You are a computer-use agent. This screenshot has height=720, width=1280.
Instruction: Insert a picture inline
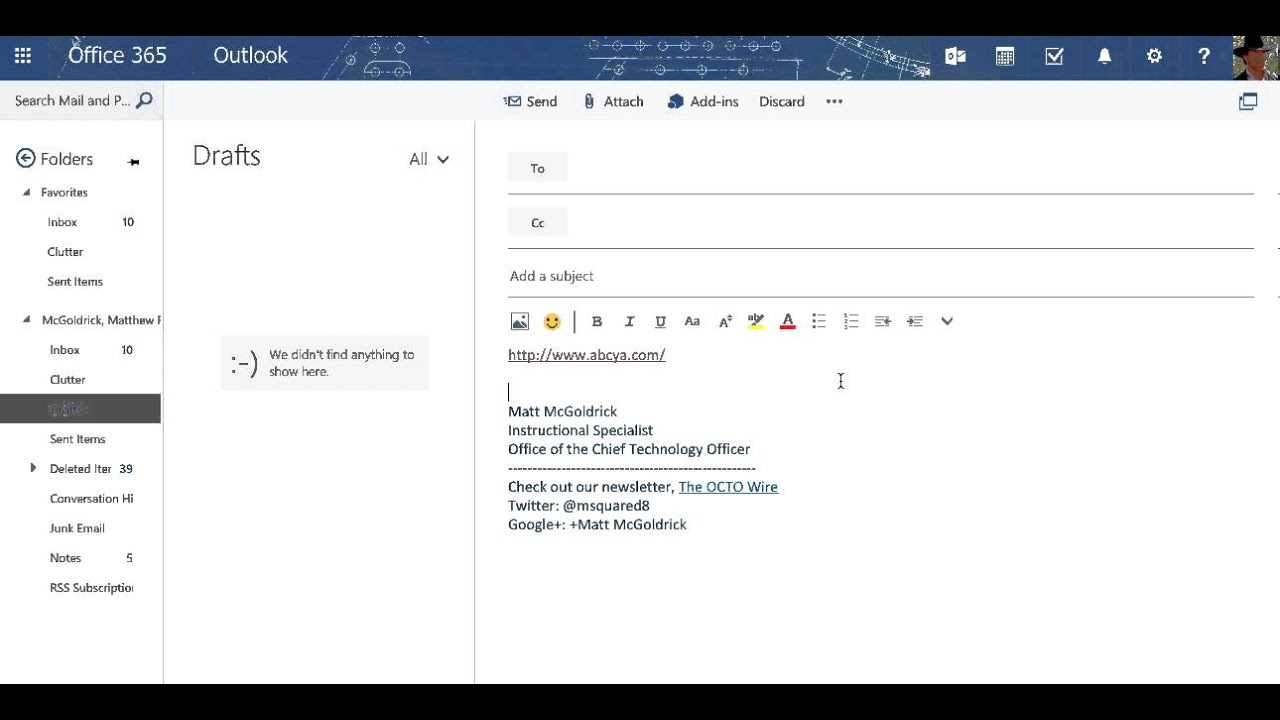tap(520, 321)
